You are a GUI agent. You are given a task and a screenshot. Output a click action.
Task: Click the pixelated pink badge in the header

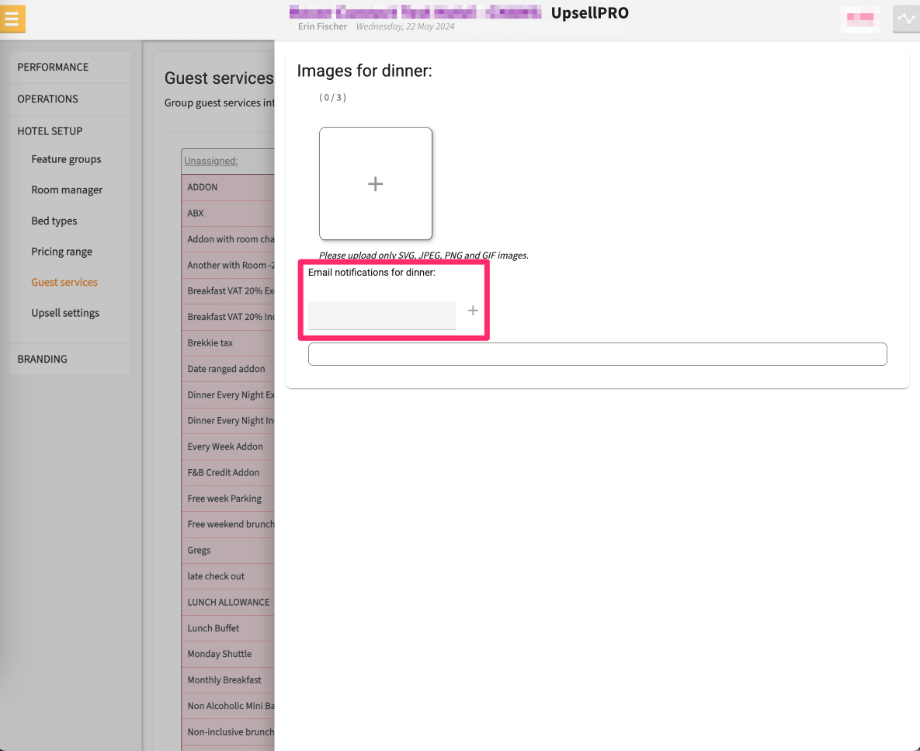pos(860,19)
